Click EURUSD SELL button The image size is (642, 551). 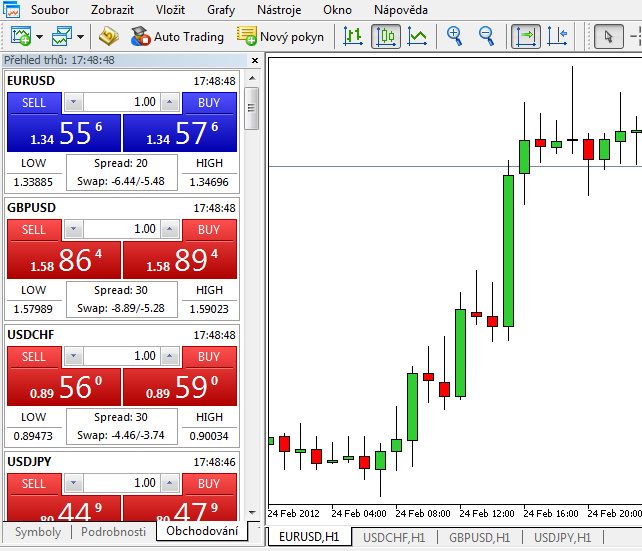(x=34, y=102)
